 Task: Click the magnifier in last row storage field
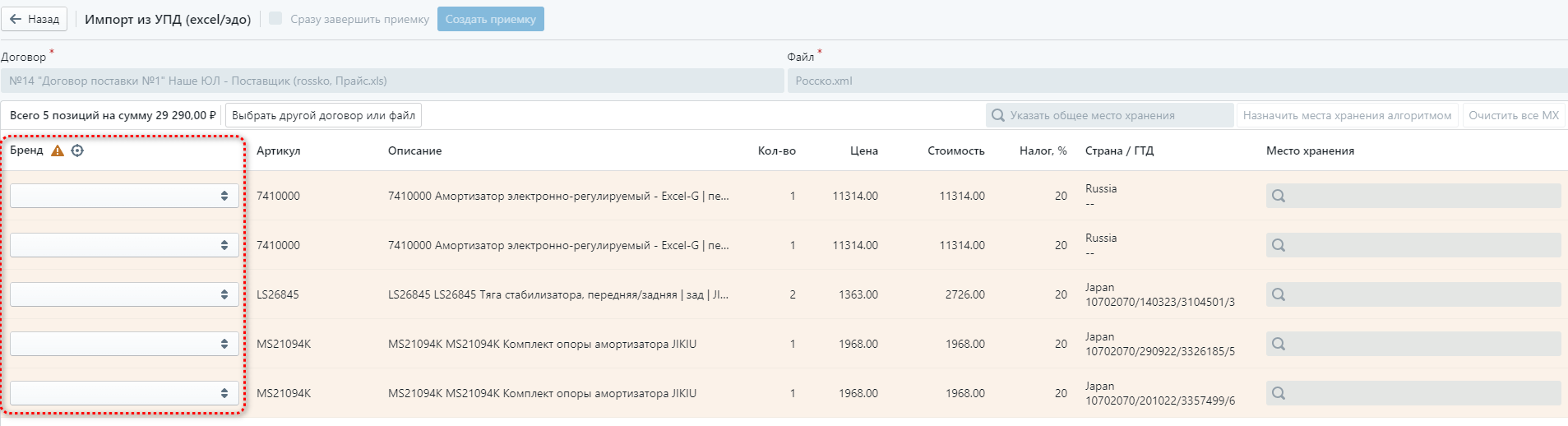(x=1279, y=393)
